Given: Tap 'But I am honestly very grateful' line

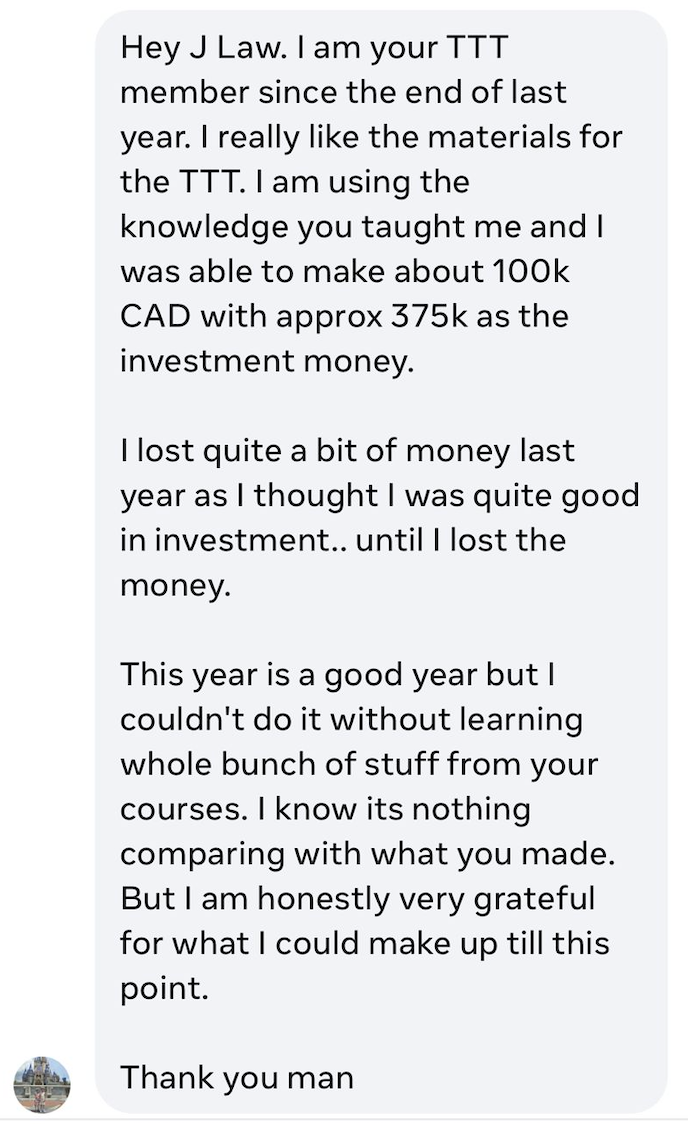Looking at the screenshot, I should pyautogui.click(x=358, y=898).
